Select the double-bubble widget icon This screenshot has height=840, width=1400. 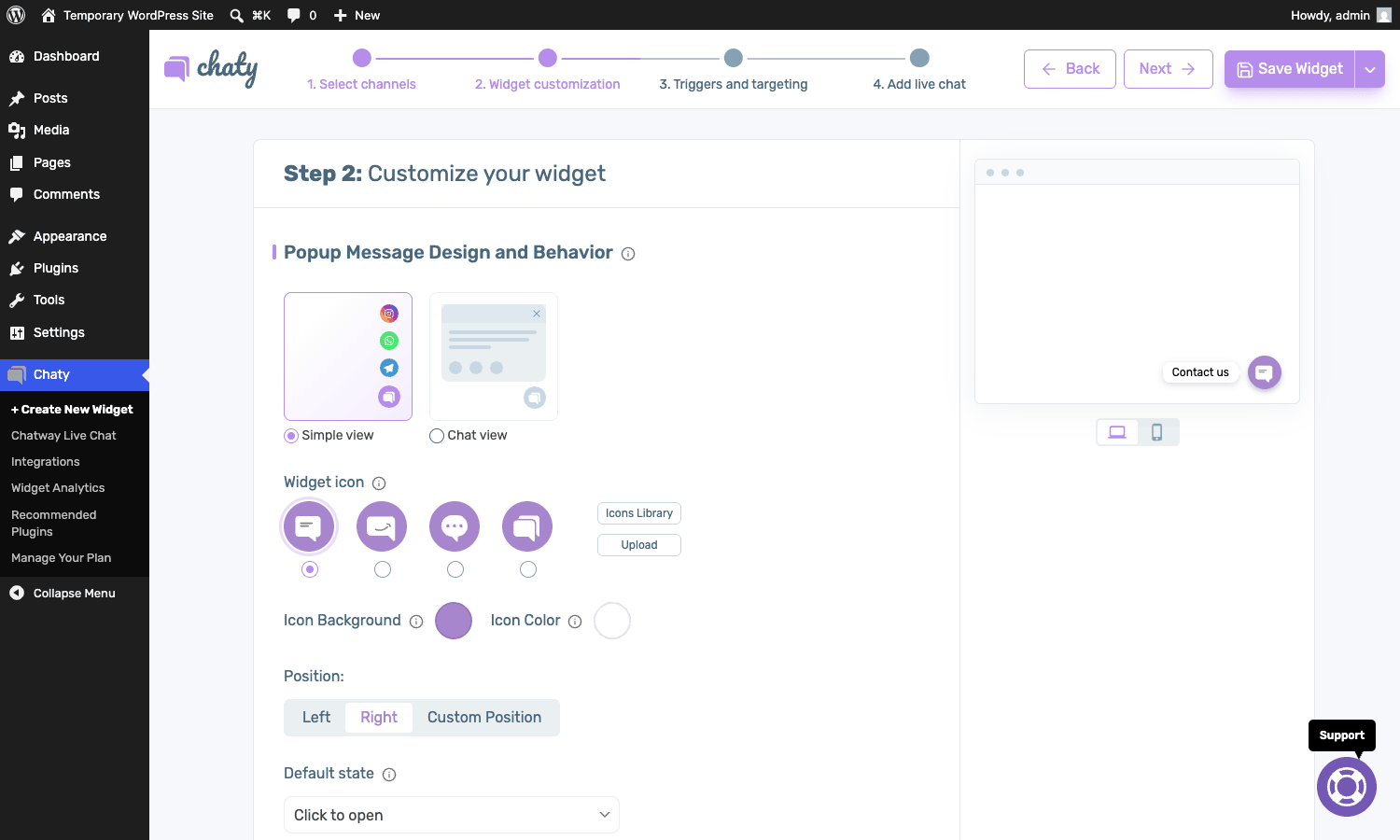(527, 527)
